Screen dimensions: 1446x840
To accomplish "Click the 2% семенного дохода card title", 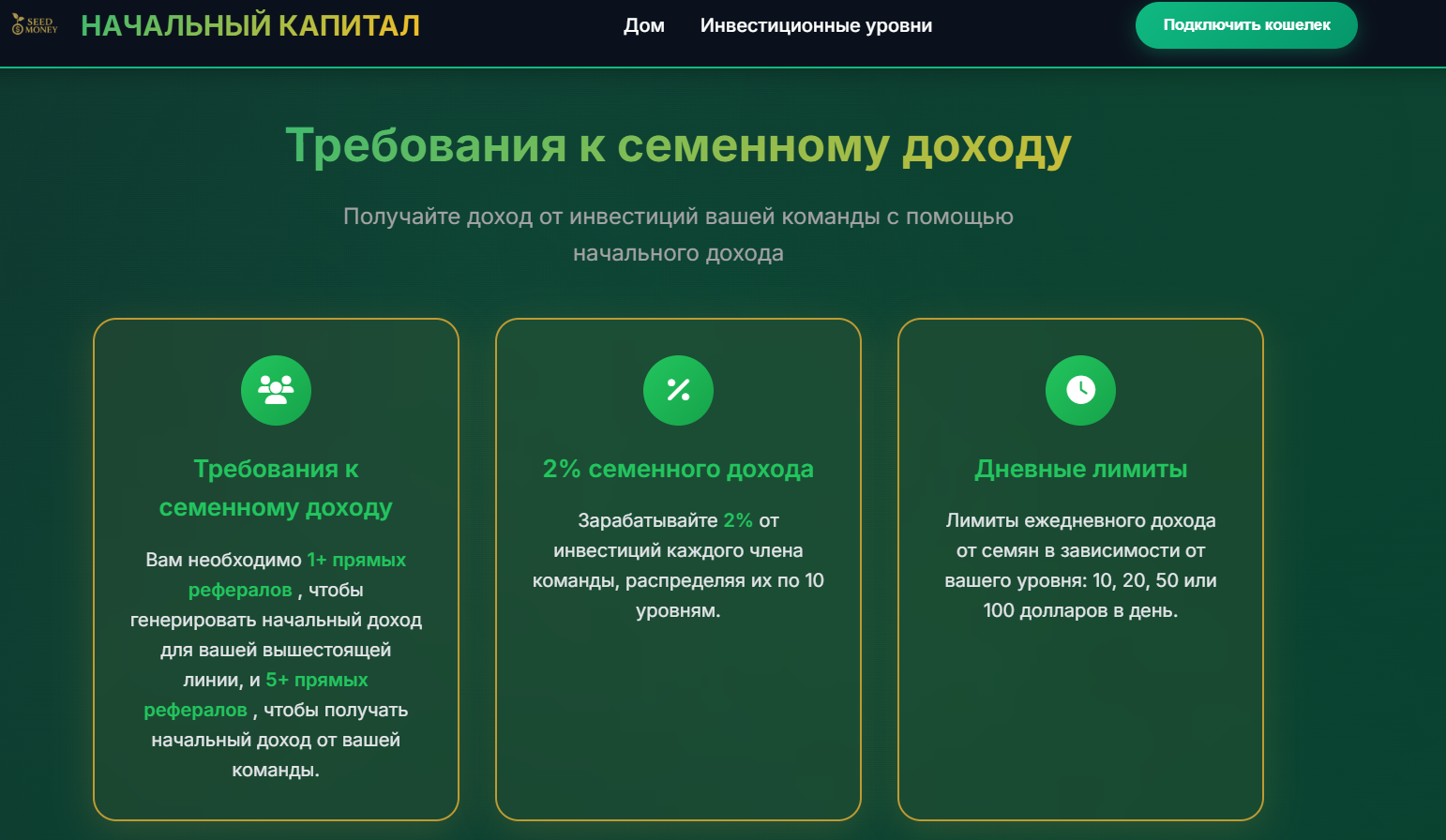I will (x=678, y=468).
